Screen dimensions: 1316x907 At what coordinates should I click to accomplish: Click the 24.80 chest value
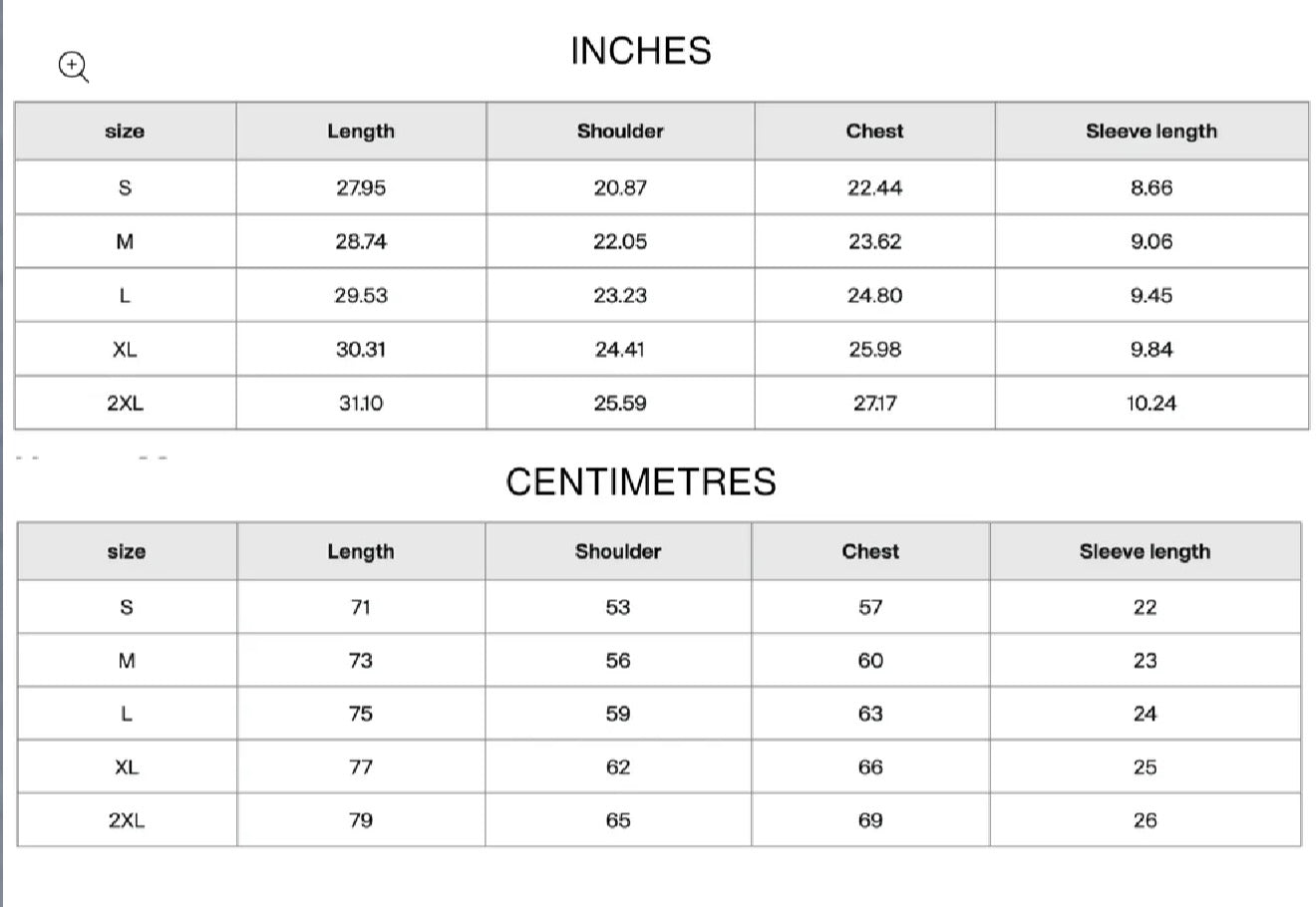pyautogui.click(x=875, y=295)
